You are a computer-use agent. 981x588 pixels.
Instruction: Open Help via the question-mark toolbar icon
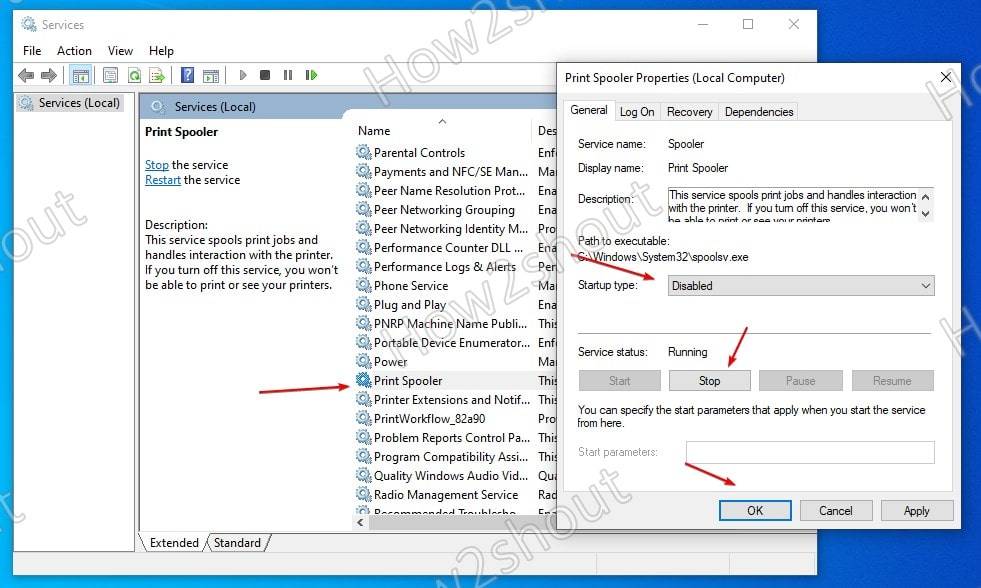pos(187,75)
